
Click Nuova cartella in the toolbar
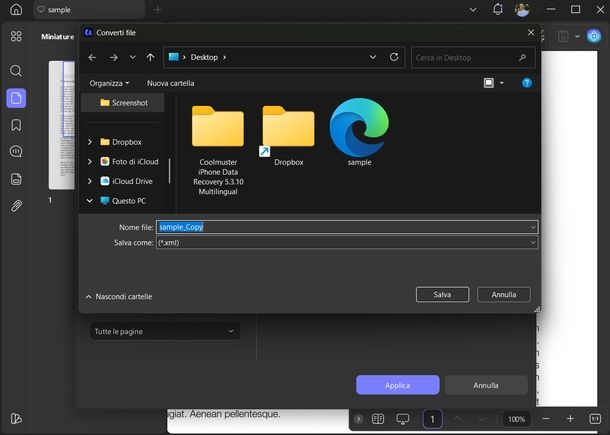170,83
